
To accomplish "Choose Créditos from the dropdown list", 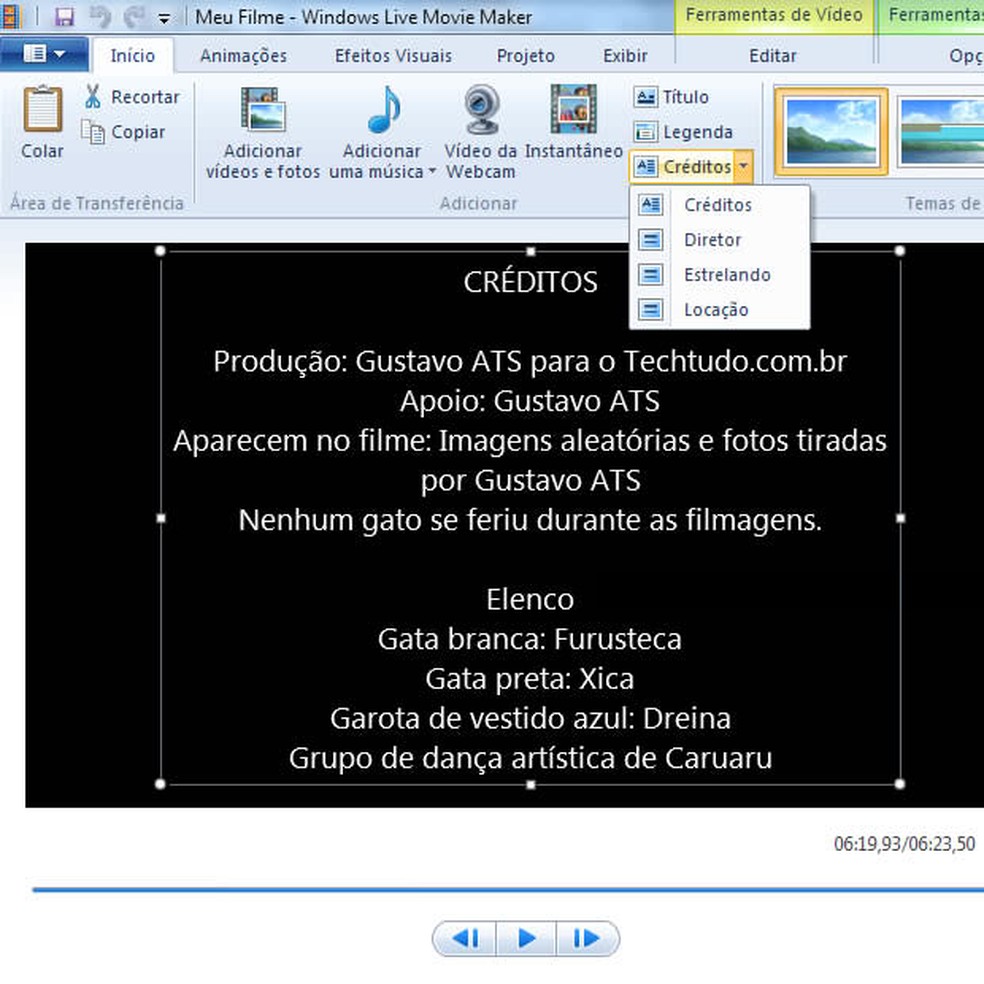I will tap(719, 205).
